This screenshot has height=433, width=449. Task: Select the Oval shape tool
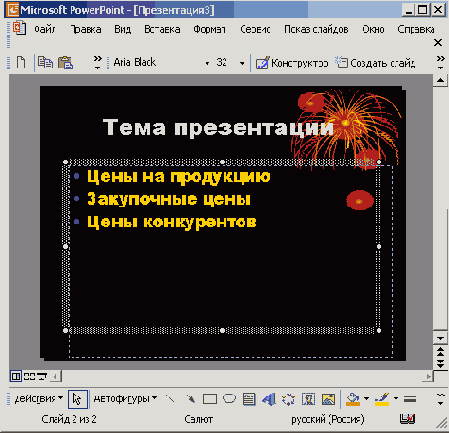(229, 399)
